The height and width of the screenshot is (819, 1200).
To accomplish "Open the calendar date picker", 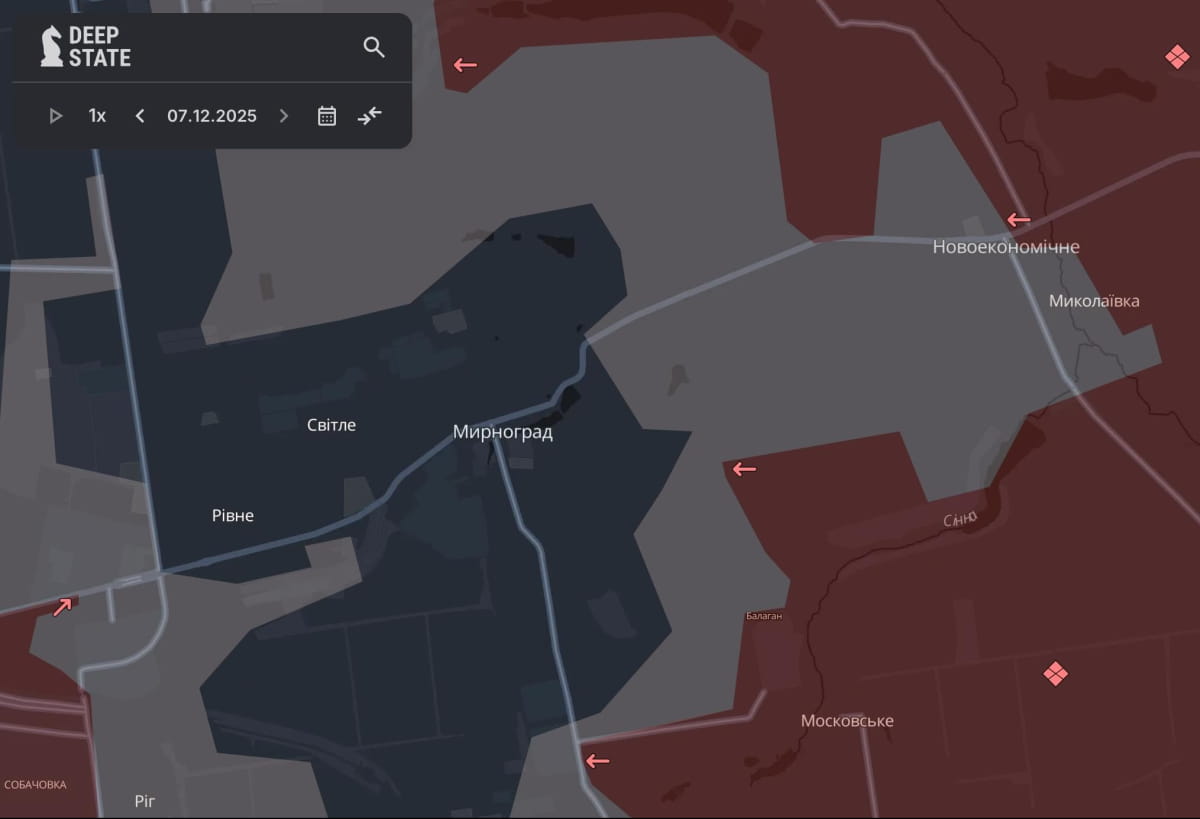I will pos(327,116).
